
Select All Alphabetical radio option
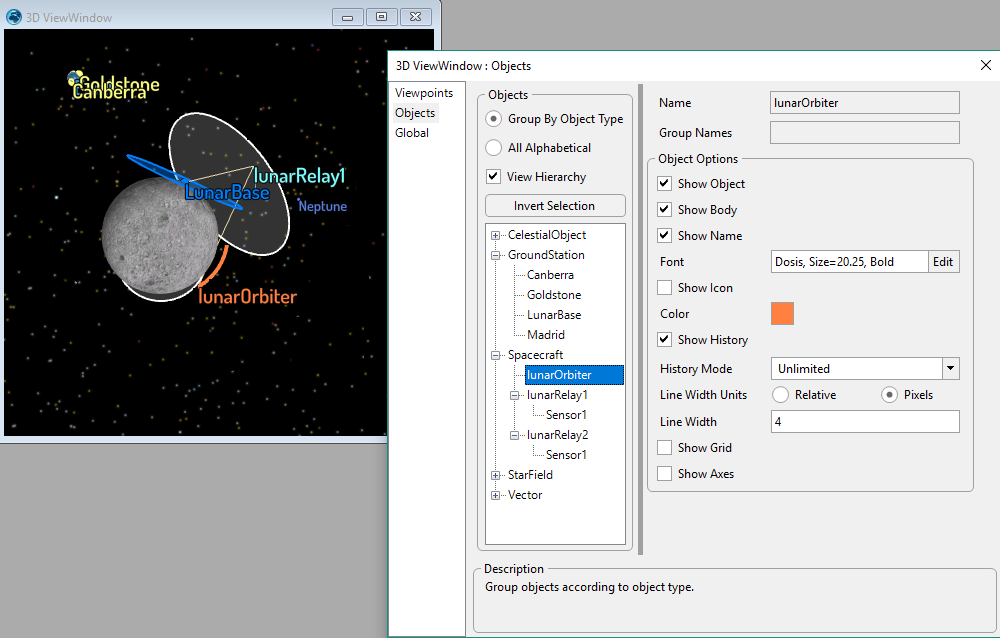pos(494,147)
